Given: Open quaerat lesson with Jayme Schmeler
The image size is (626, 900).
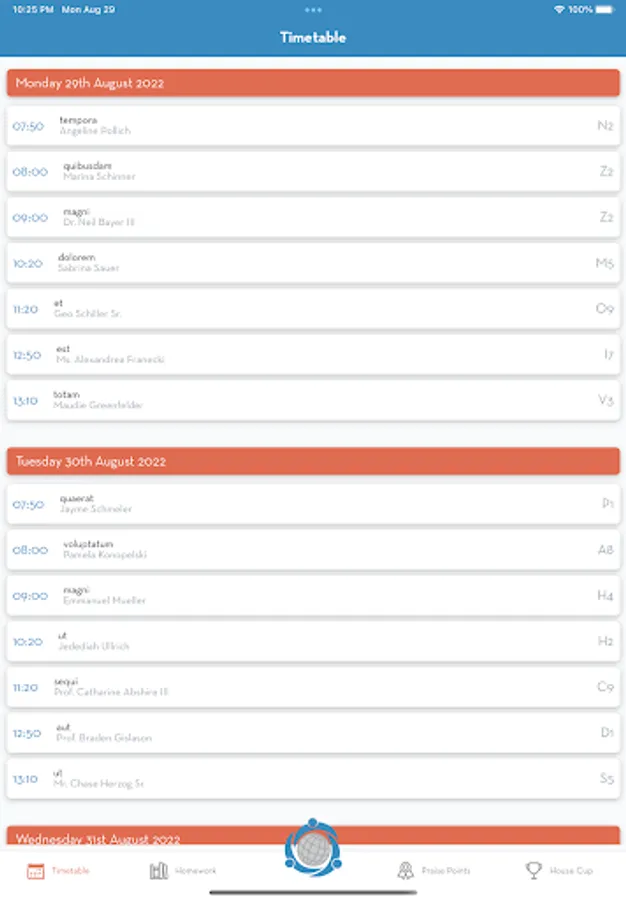Looking at the screenshot, I should 313,504.
